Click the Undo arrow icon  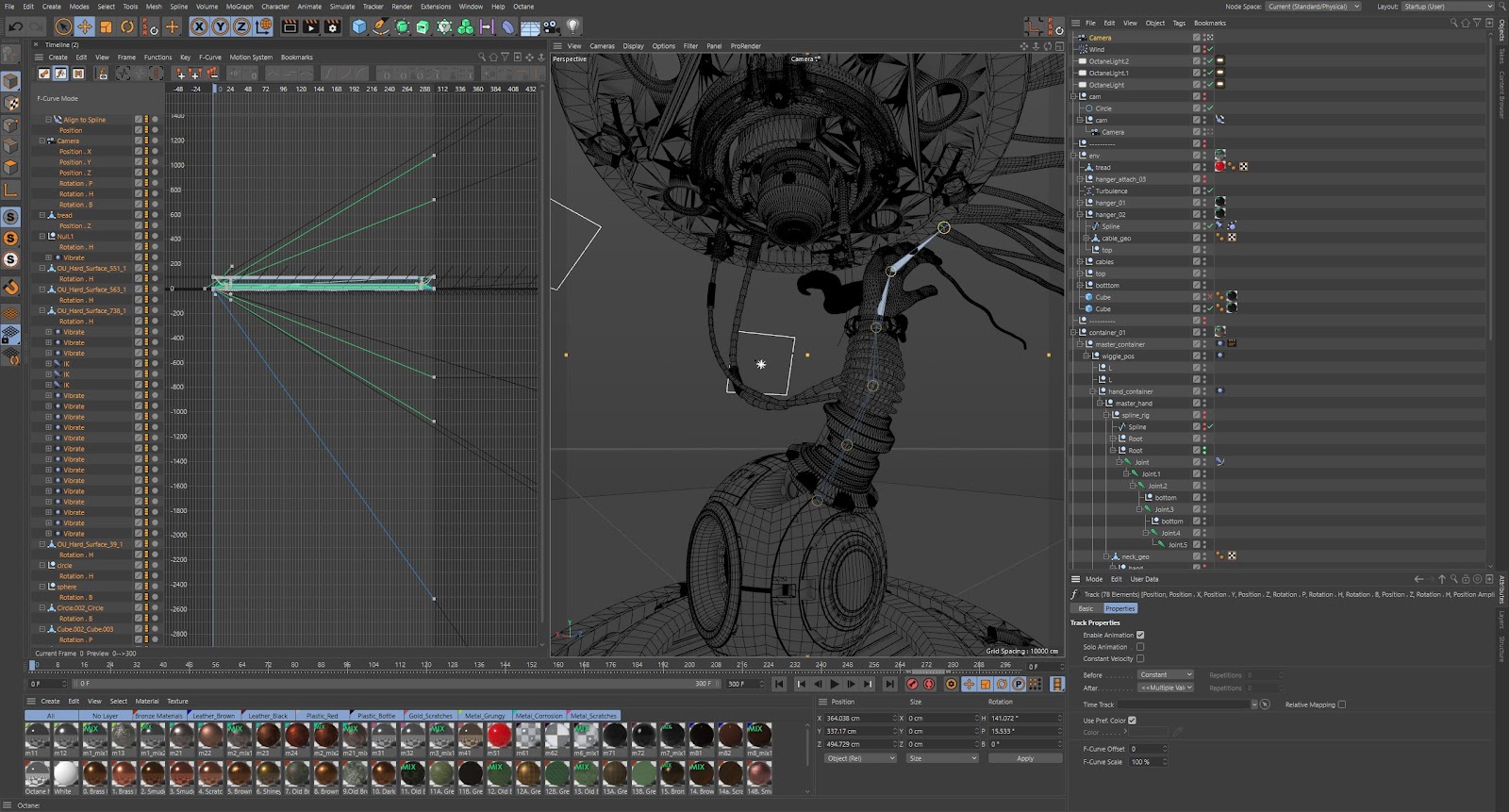[15, 26]
